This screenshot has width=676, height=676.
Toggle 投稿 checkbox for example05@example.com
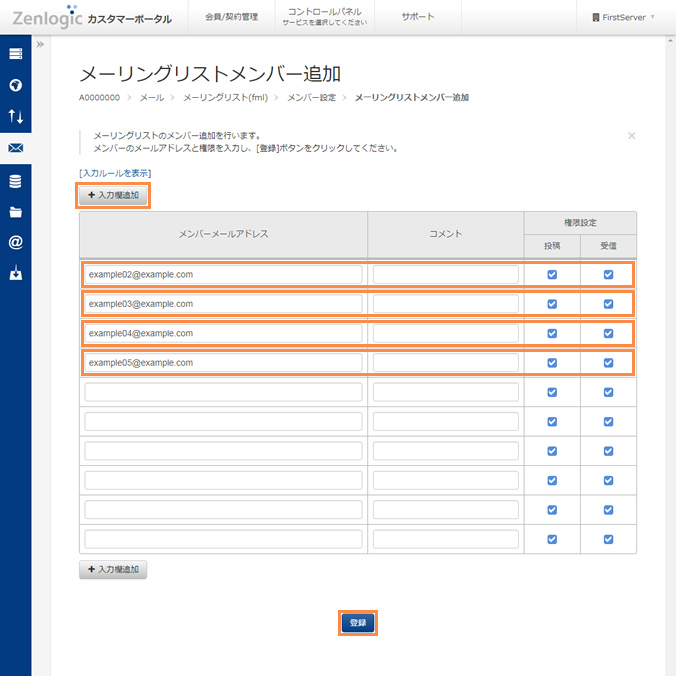pos(552,363)
